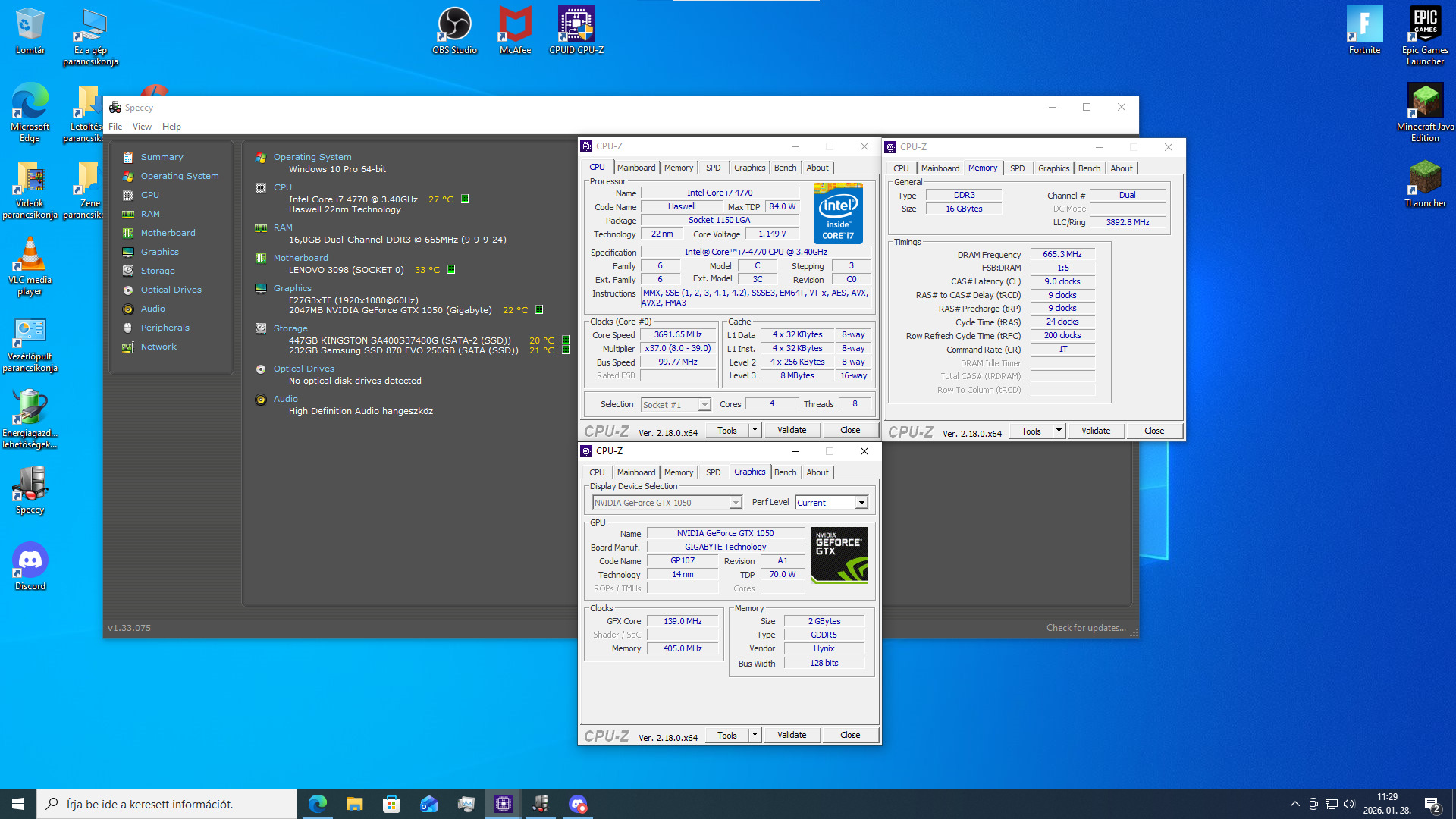Open the Peripherals section in Speccy
Viewport: 1456px width, 819px height.
coord(165,328)
